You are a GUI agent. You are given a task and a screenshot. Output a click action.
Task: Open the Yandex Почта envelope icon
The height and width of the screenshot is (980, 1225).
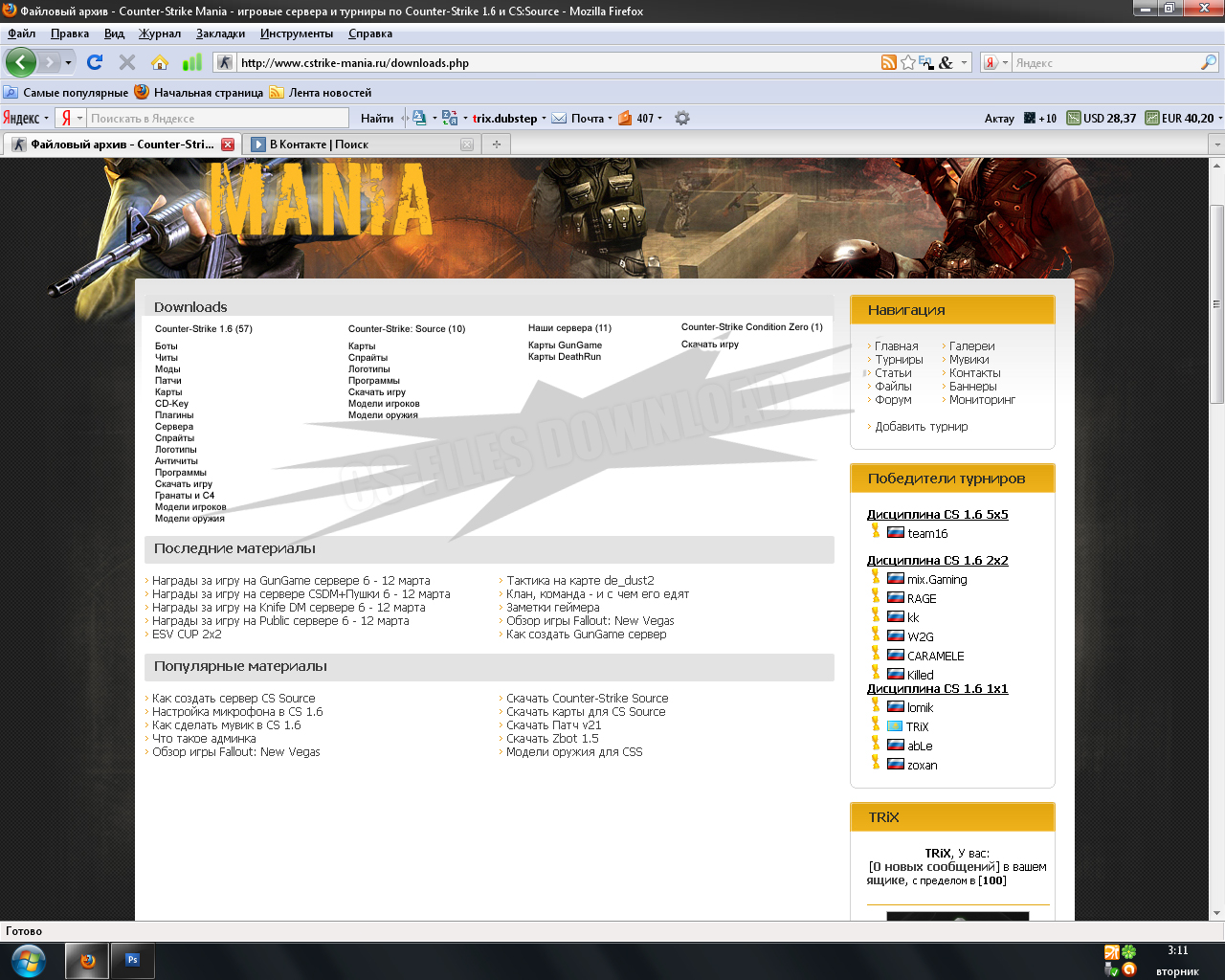click(560, 118)
